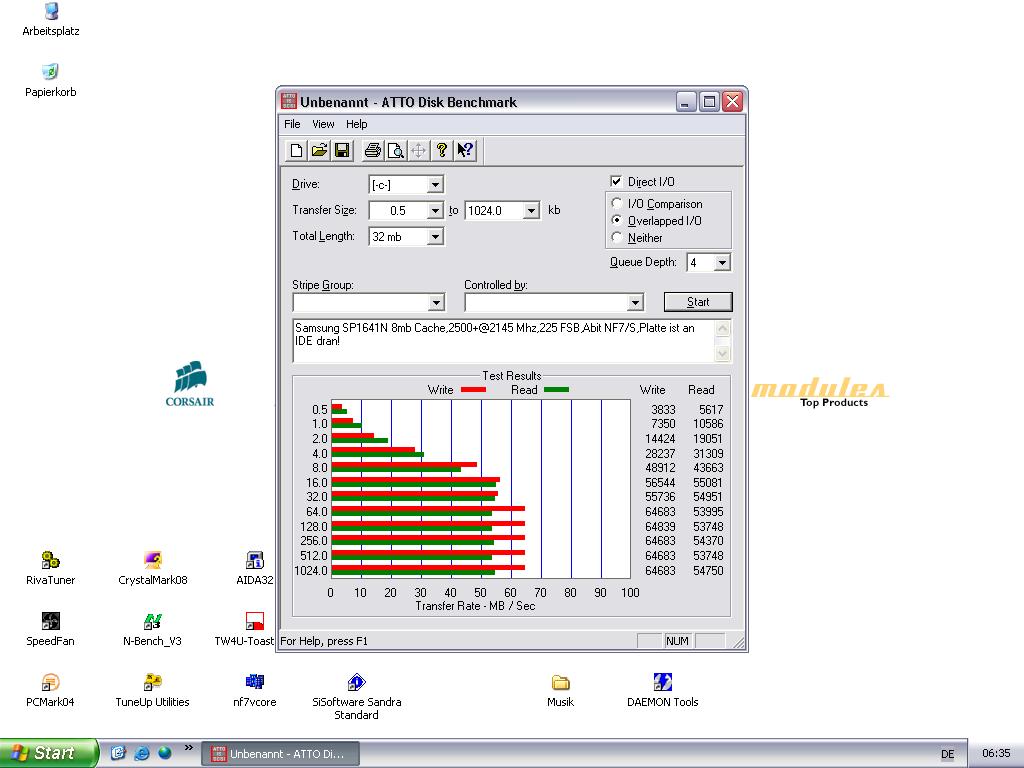1024x768 pixels.
Task: Click the 31309 read value
Action: pyautogui.click(x=708, y=453)
